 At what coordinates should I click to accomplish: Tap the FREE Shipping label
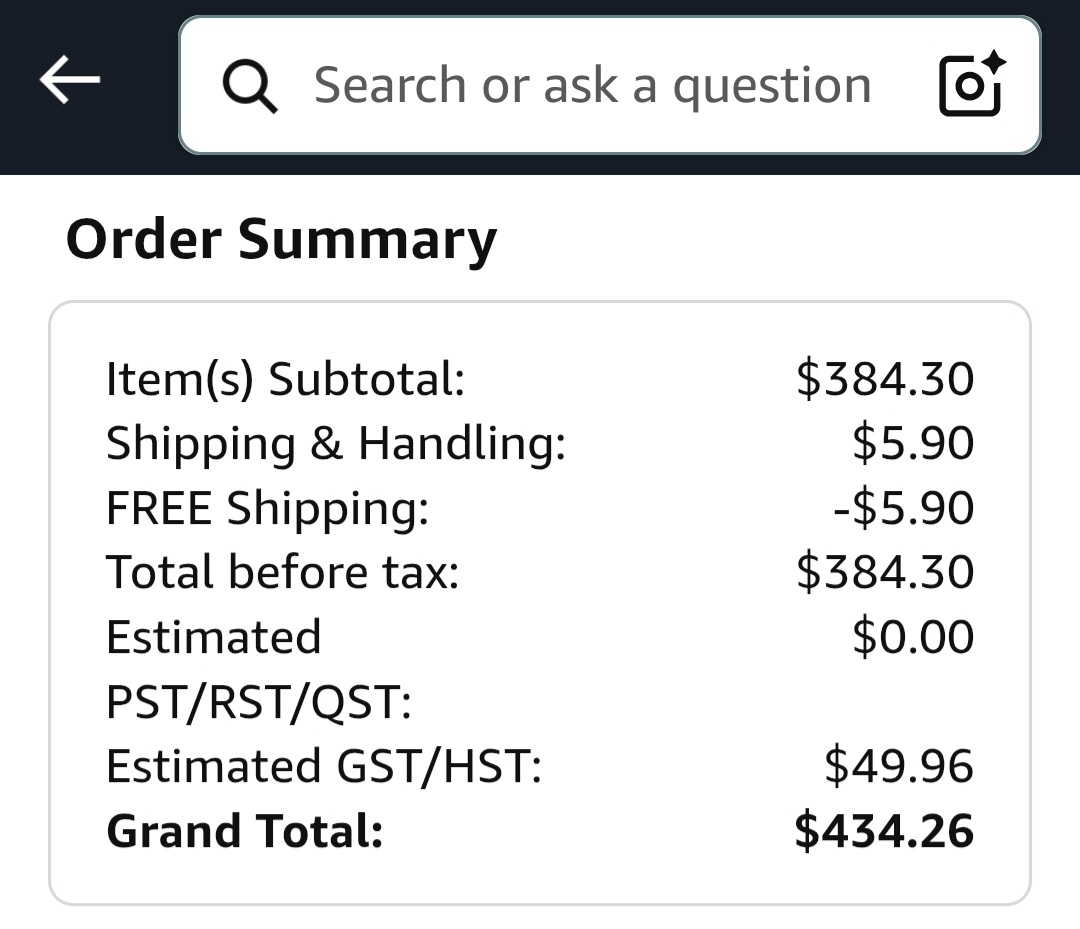click(267, 508)
